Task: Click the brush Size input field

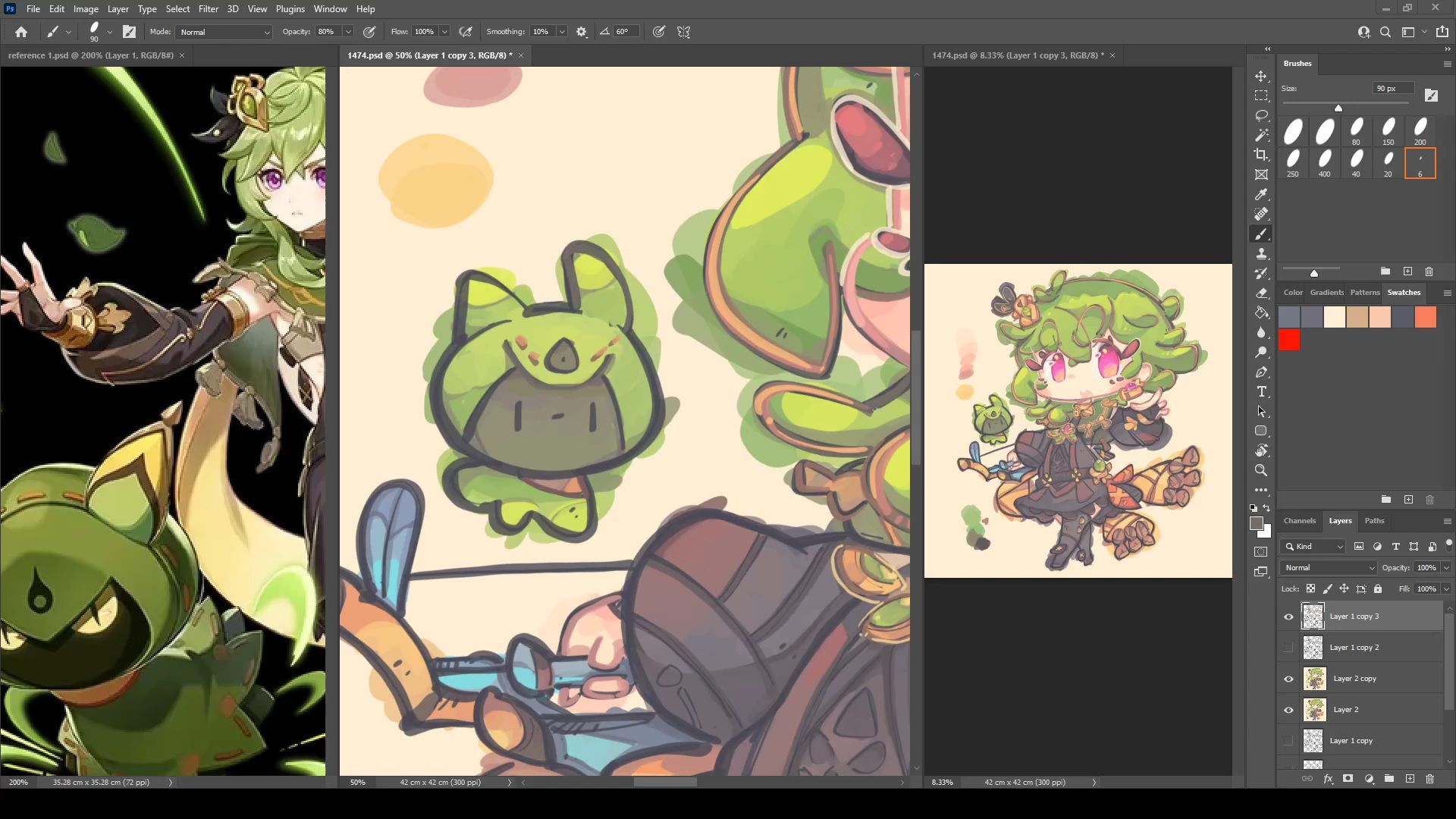Action: point(1393,89)
